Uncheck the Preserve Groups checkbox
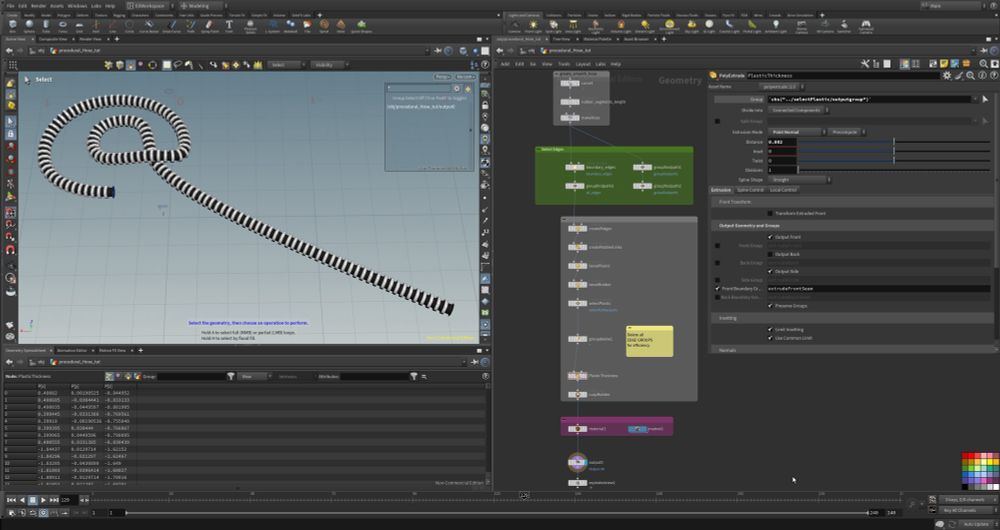 point(770,305)
